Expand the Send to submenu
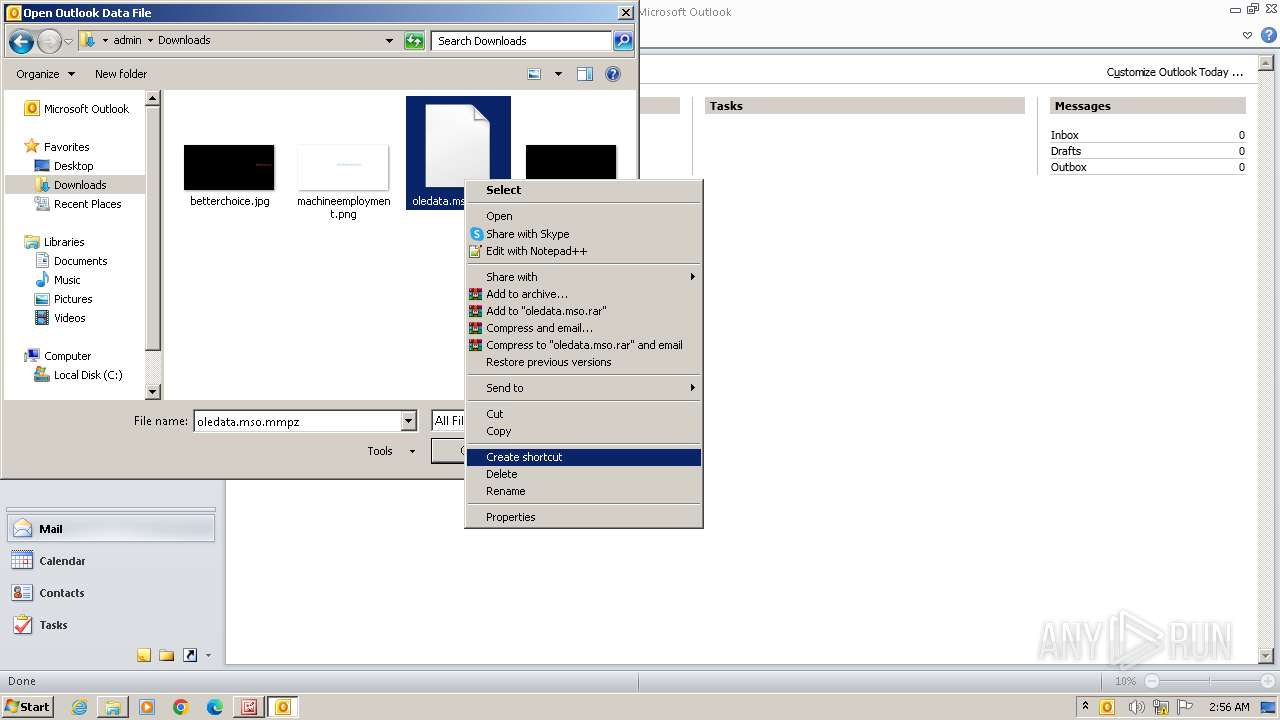The image size is (1280, 720). (584, 388)
